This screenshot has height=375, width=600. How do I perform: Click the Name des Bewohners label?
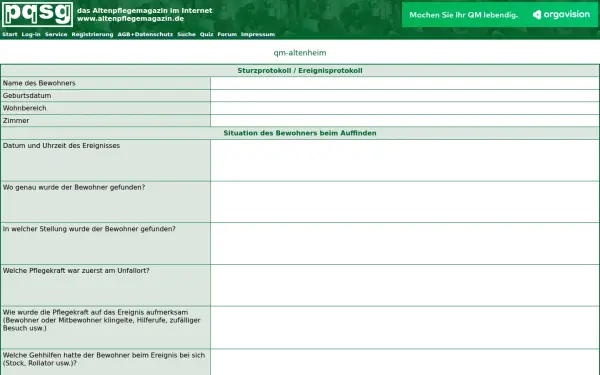pyautogui.click(x=39, y=83)
